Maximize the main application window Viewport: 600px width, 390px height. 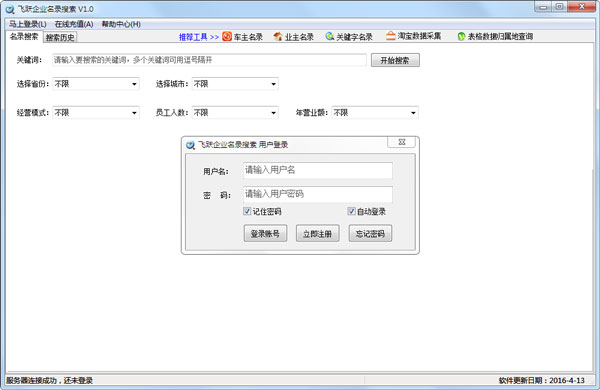coord(559,7)
